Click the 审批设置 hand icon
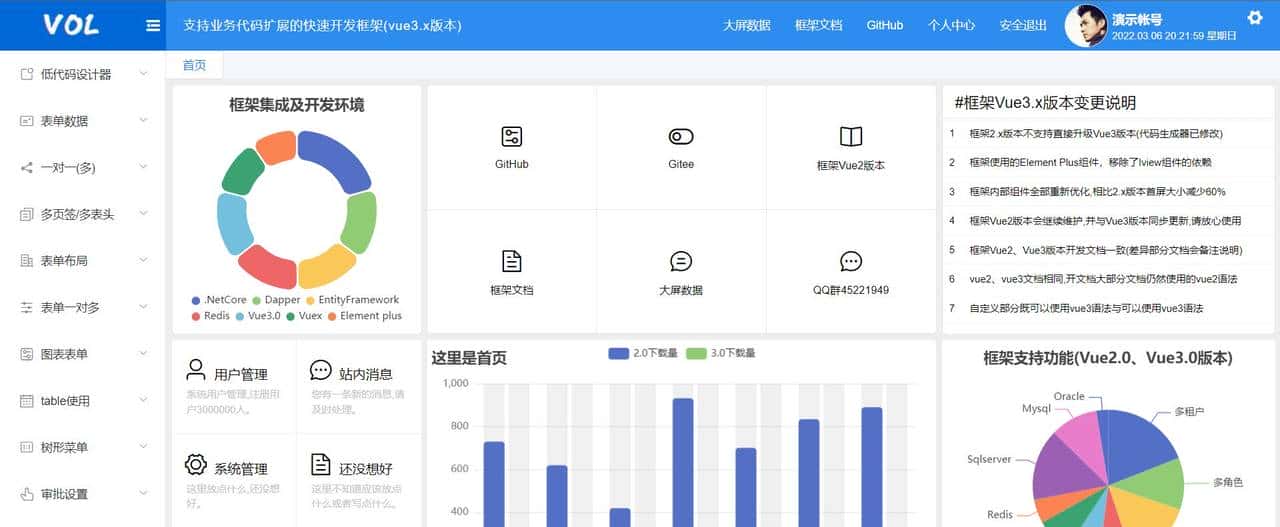 (27, 494)
